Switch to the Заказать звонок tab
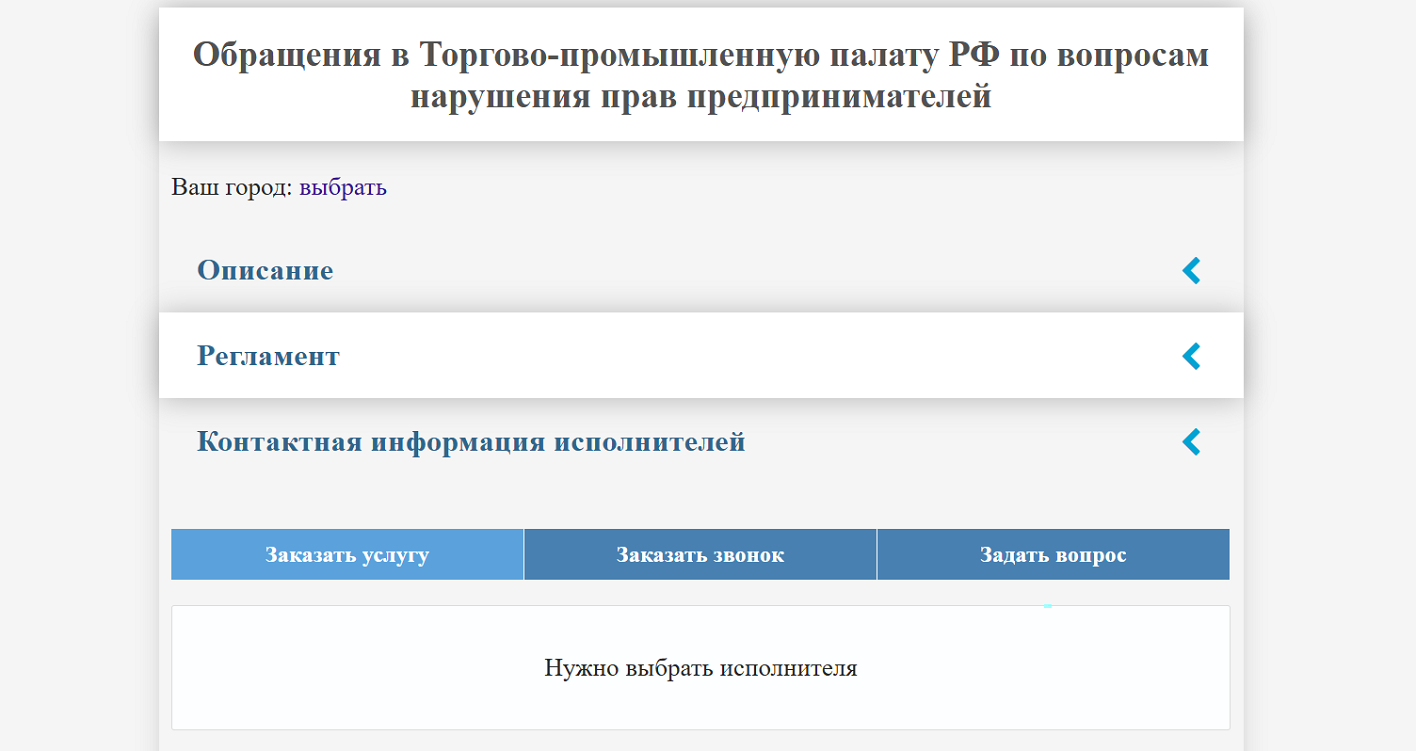Viewport: 1416px width, 751px height. pyautogui.click(x=700, y=555)
